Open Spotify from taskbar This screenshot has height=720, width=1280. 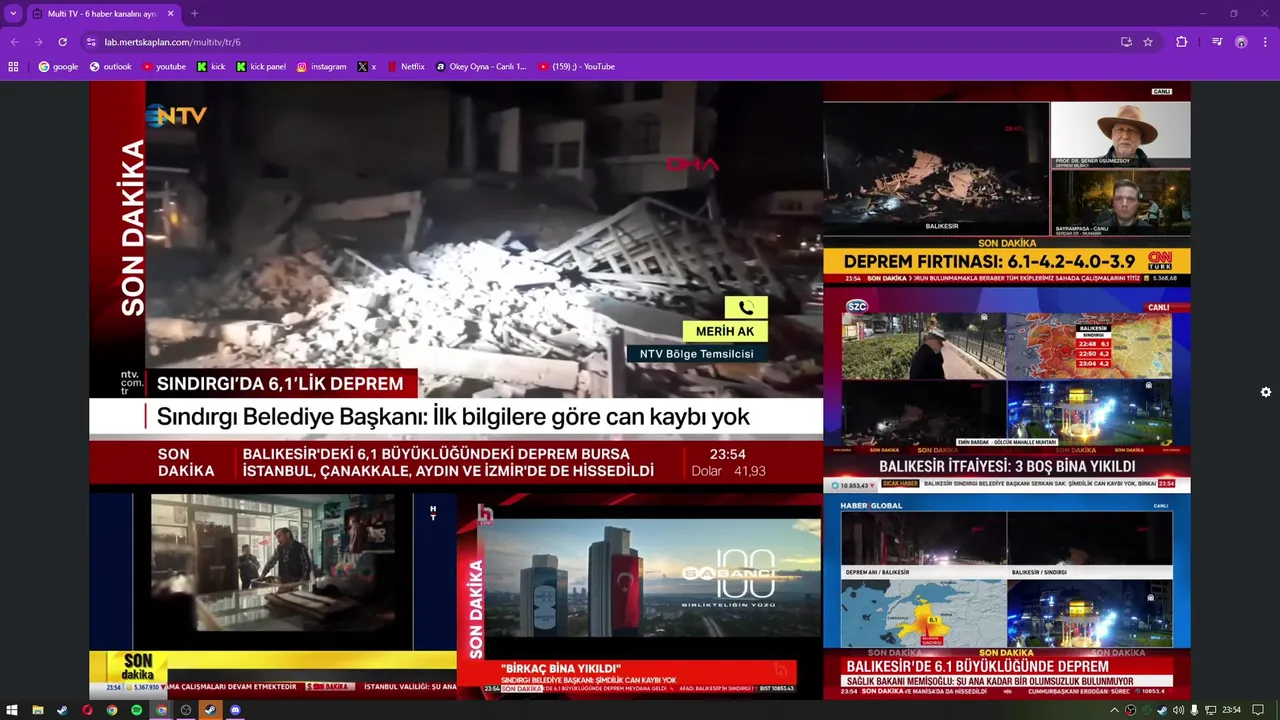tap(136, 710)
